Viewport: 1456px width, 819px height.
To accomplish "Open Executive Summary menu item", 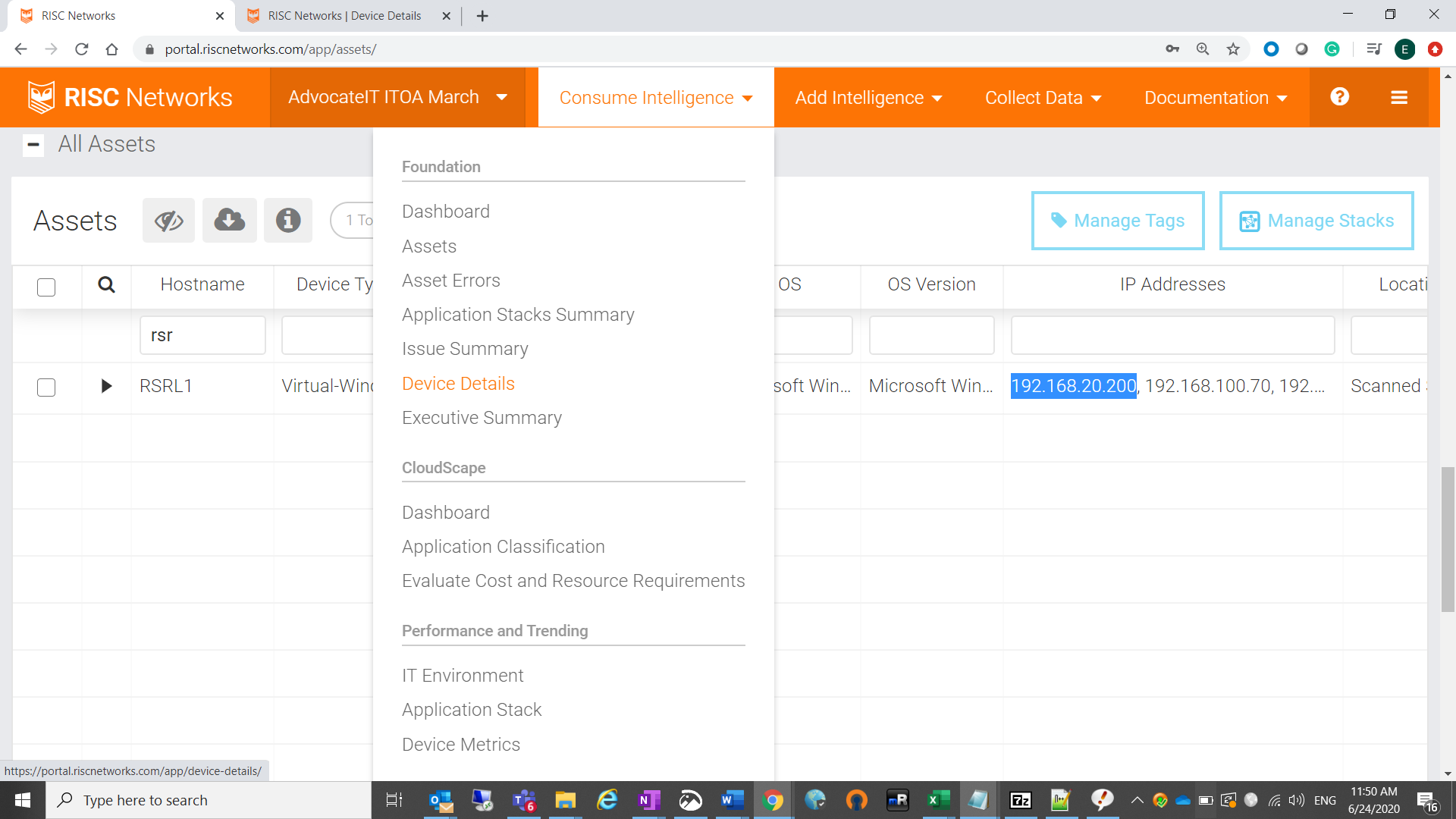I will pos(482,418).
